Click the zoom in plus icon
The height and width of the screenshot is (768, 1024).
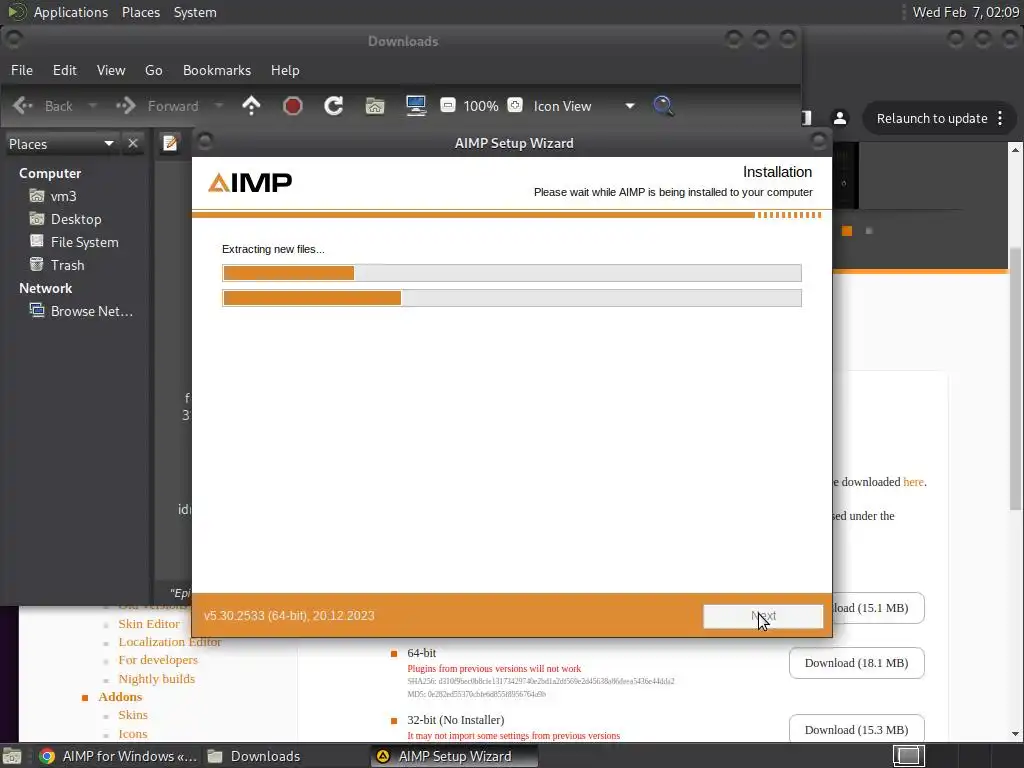click(515, 105)
